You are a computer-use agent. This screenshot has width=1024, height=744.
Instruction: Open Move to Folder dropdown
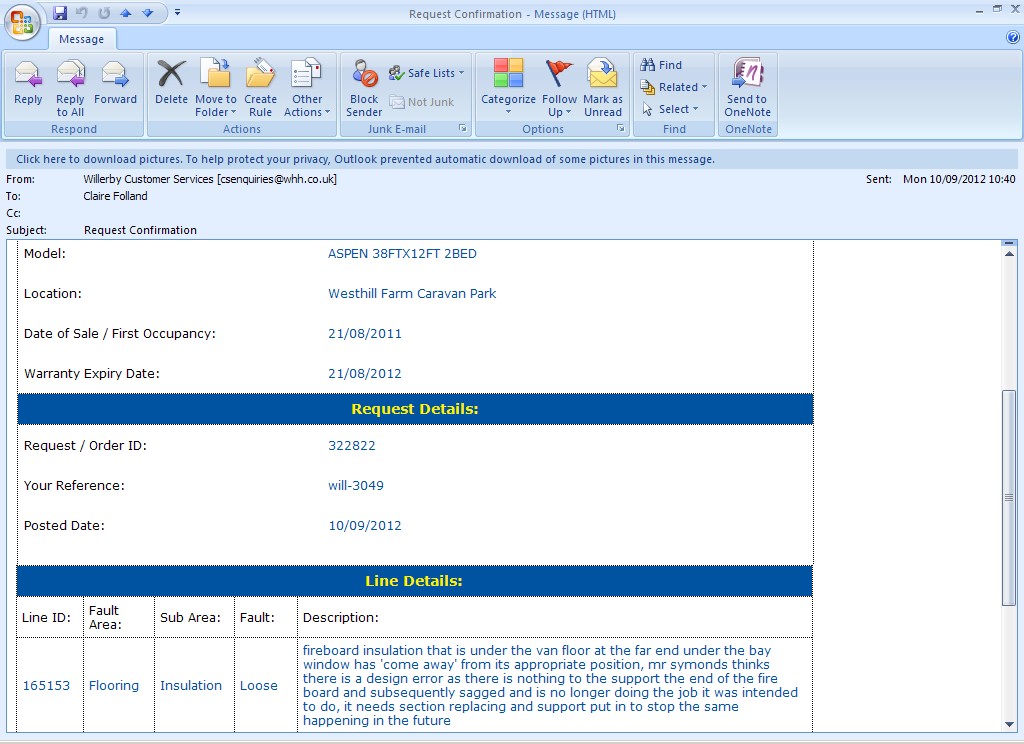tap(216, 105)
